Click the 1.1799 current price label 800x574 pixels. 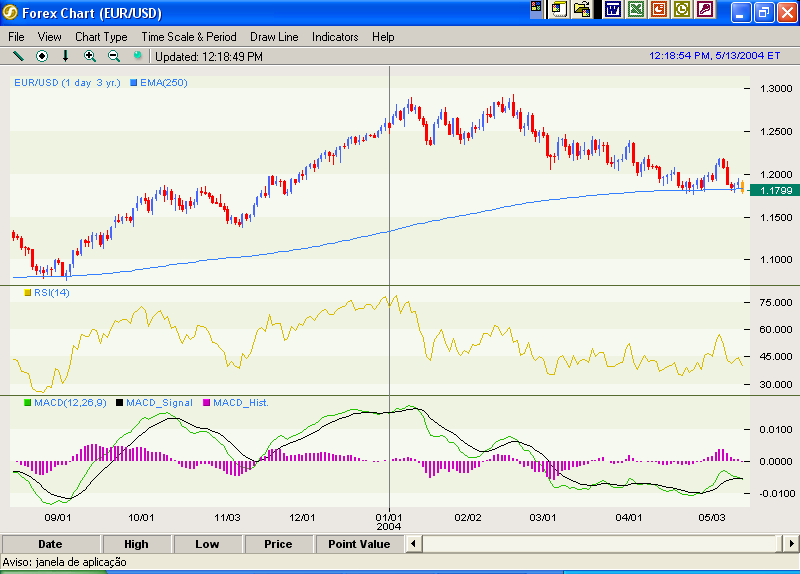coord(776,190)
